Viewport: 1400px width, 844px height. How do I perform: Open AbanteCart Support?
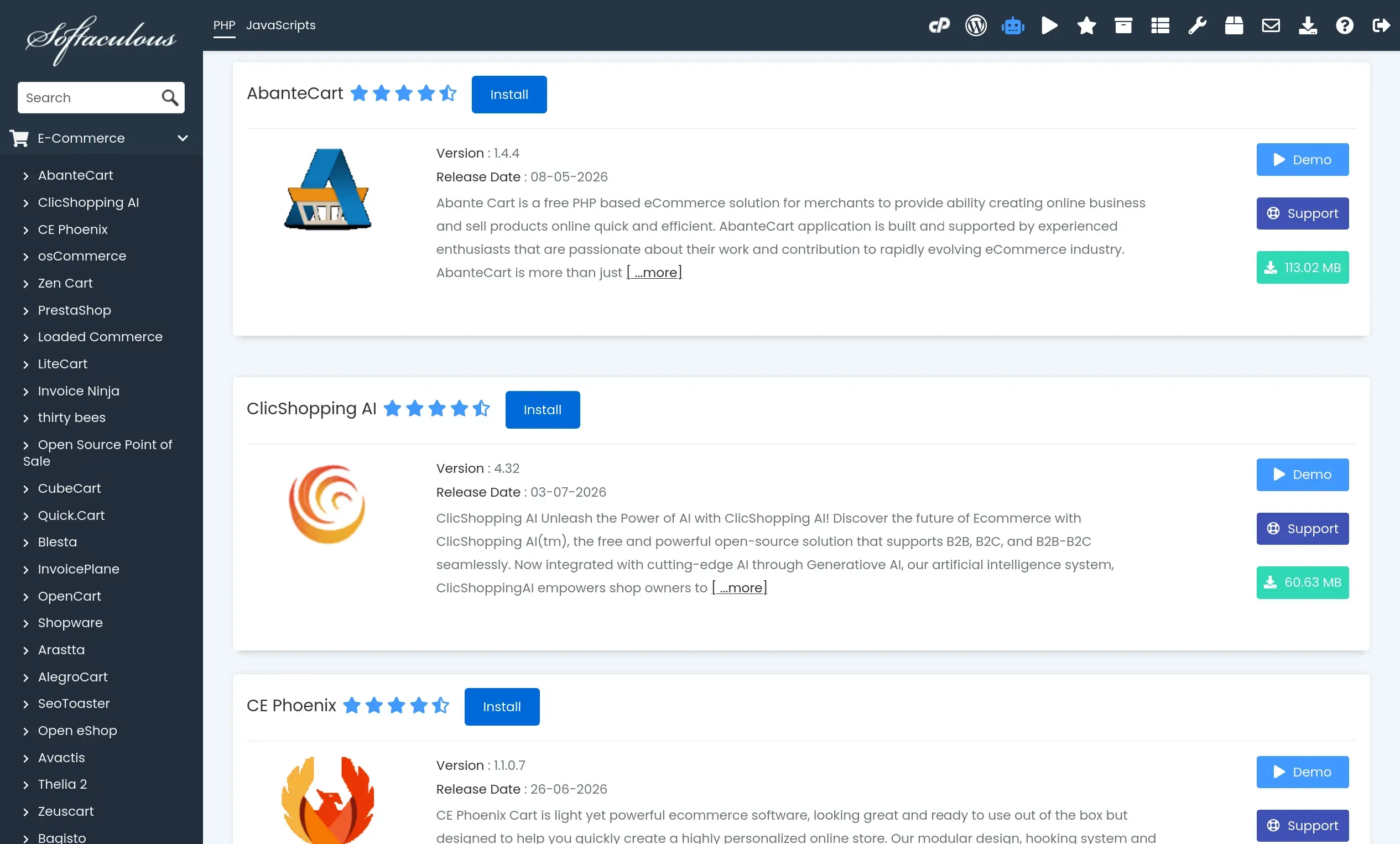[1302, 213]
